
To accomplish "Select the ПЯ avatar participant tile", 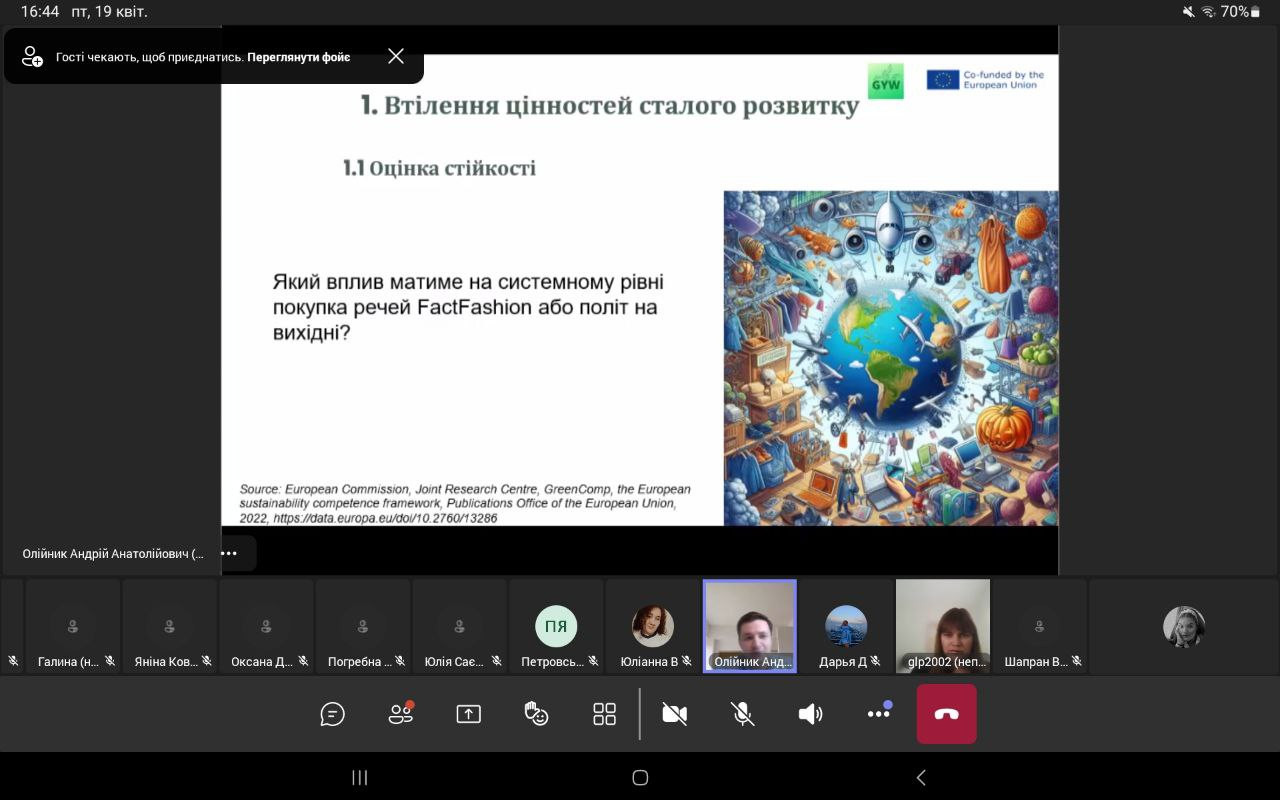I will click(556, 626).
